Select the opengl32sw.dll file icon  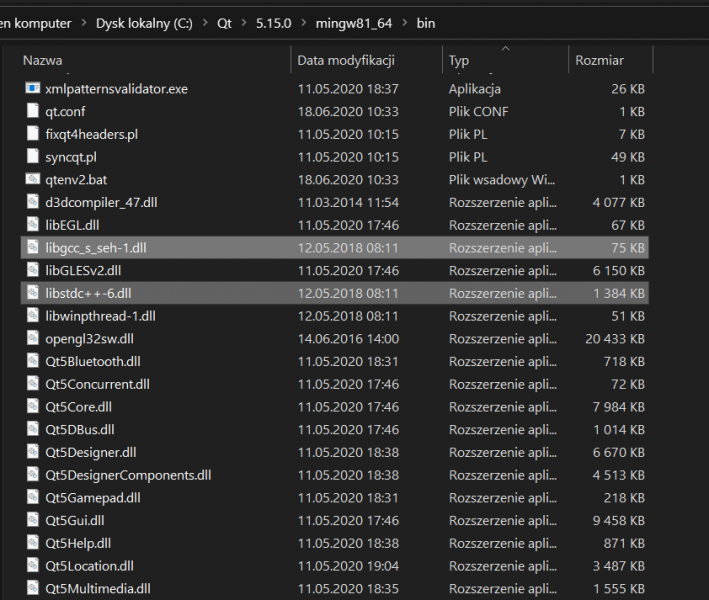click(33, 339)
